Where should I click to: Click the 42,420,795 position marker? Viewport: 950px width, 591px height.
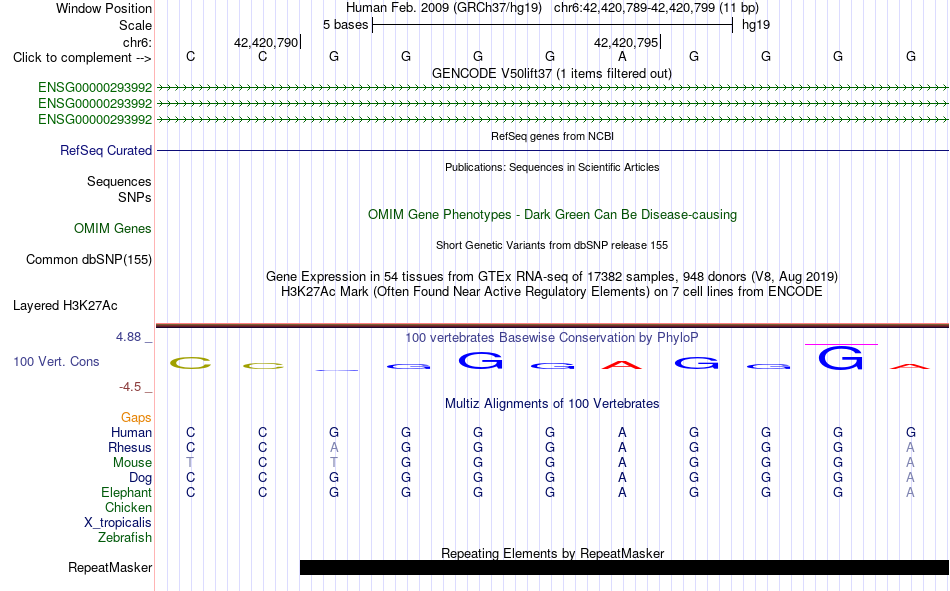coord(626,42)
